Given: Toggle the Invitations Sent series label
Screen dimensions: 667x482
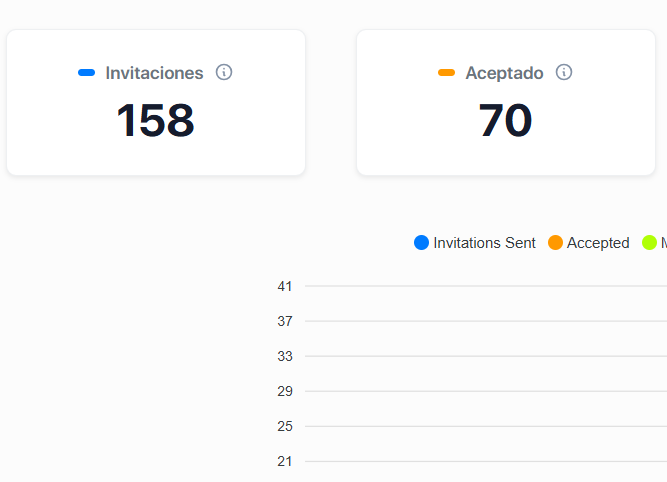Looking at the screenshot, I should 484,243.
